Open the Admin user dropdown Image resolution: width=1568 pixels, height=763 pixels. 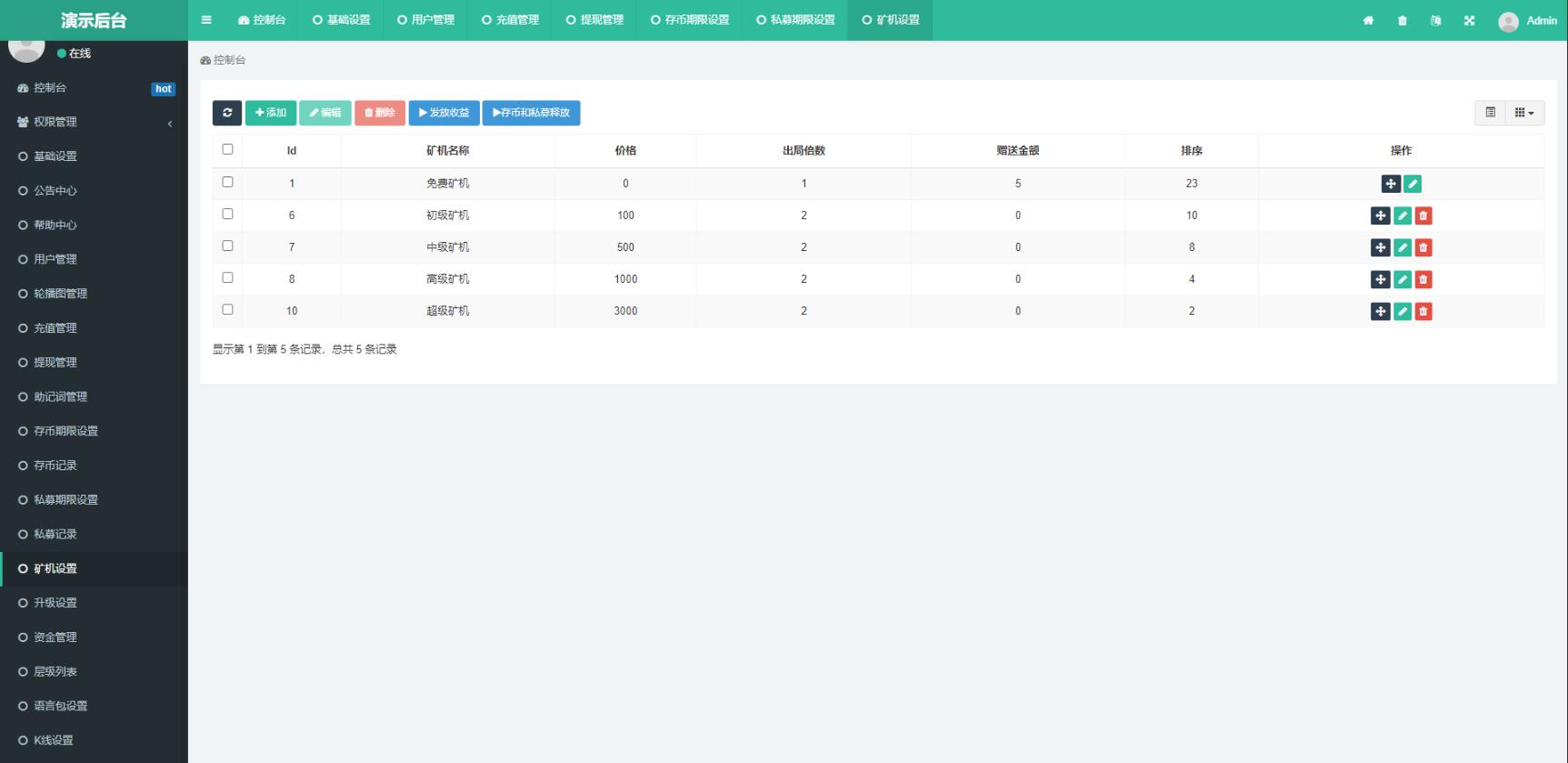pyautogui.click(x=1528, y=21)
